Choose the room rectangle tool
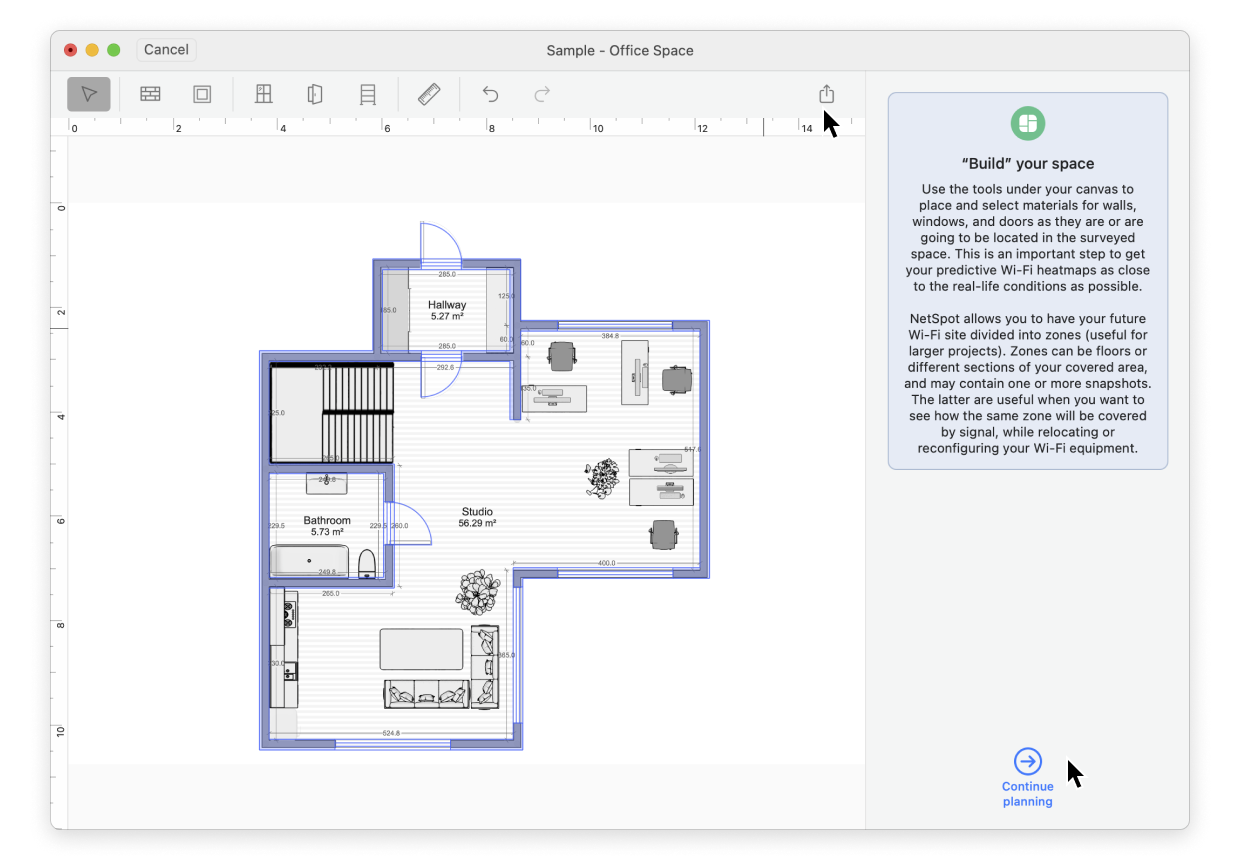1240x860 pixels. tap(202, 94)
